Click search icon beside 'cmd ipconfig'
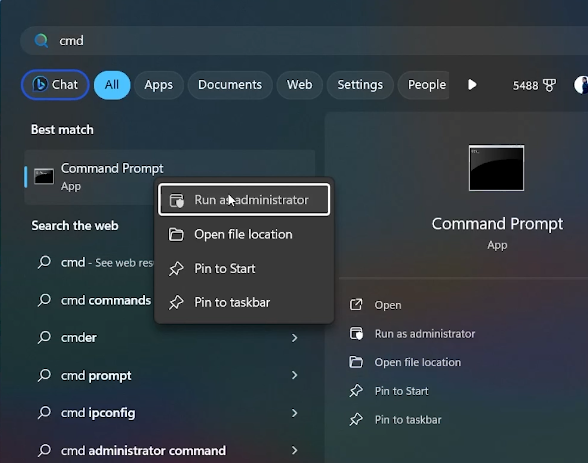 44,413
